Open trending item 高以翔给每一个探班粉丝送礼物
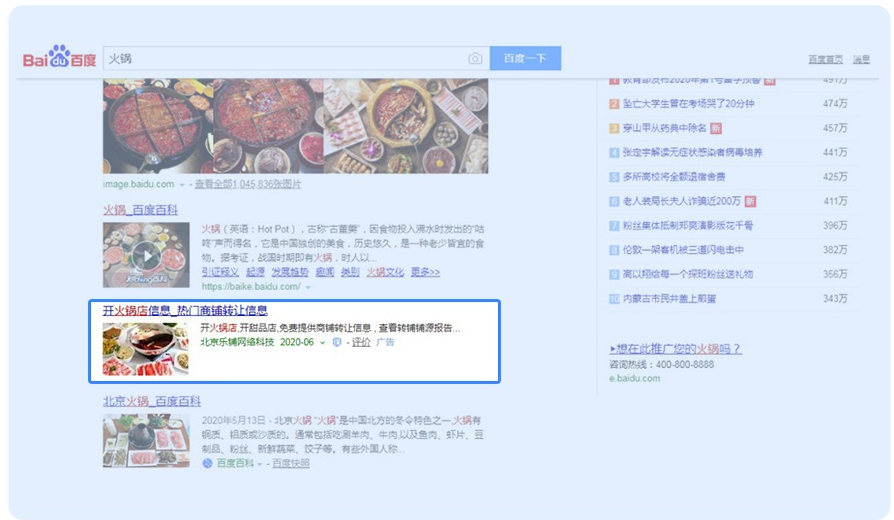894x520 pixels. click(688, 274)
